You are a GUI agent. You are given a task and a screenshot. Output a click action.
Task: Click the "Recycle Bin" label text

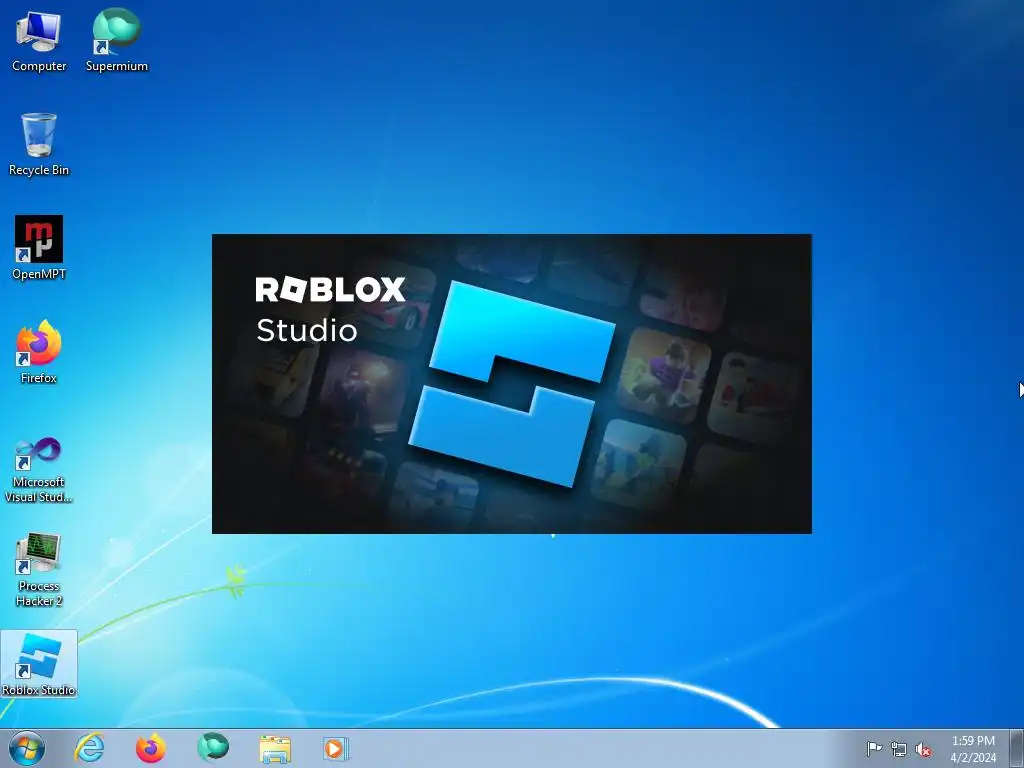tap(39, 170)
